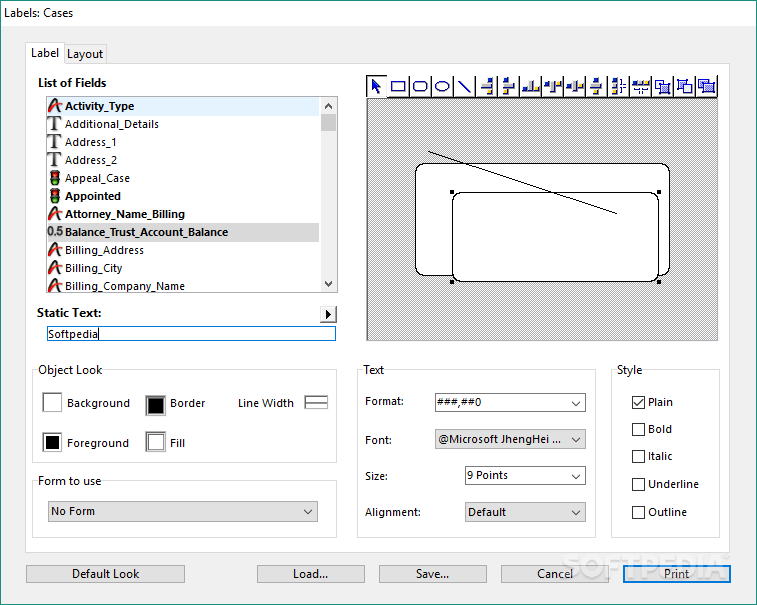Select the line drawing tool
This screenshot has height=605, width=757.
pyautogui.click(x=464, y=86)
